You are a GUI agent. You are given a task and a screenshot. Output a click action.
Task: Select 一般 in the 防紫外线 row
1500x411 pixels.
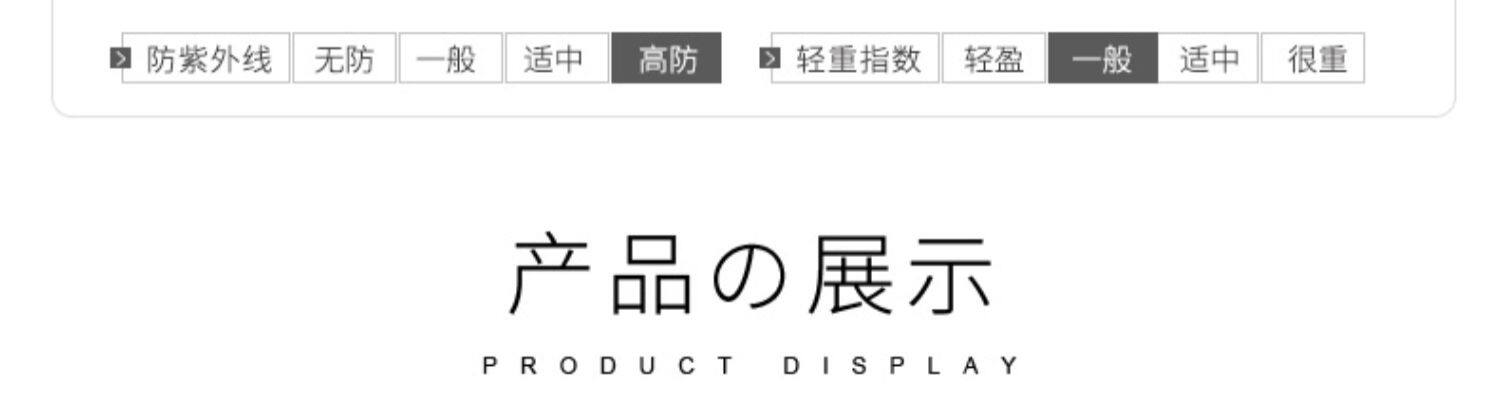[x=451, y=58]
